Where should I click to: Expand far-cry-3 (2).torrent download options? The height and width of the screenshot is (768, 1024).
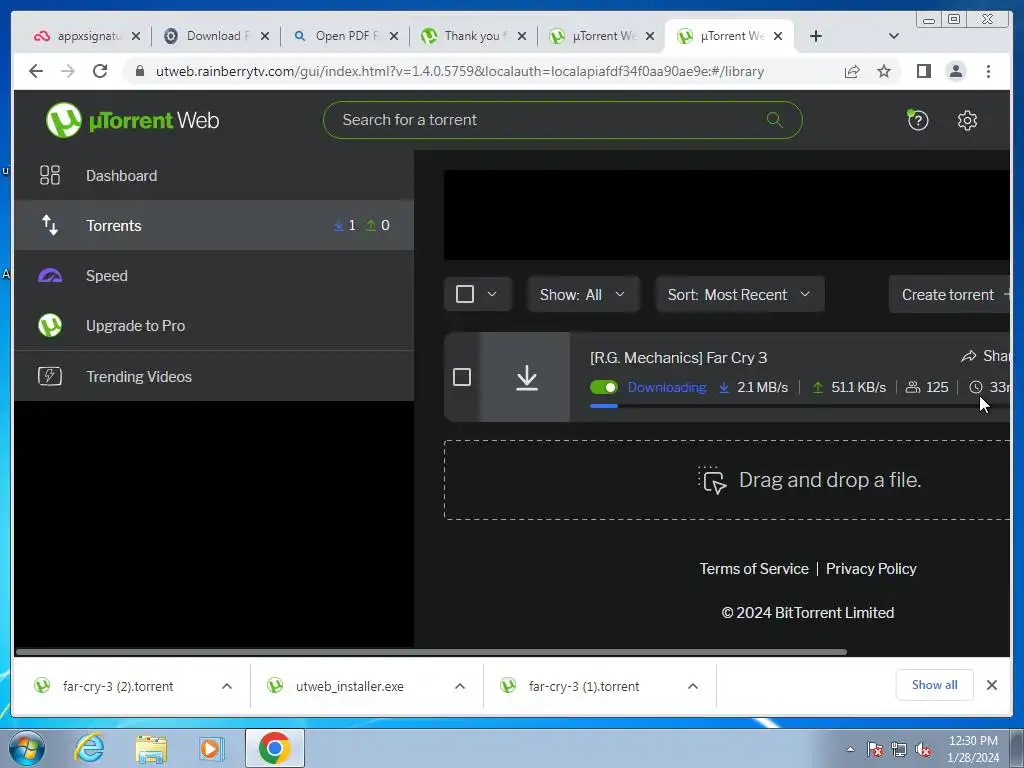pyautogui.click(x=227, y=686)
